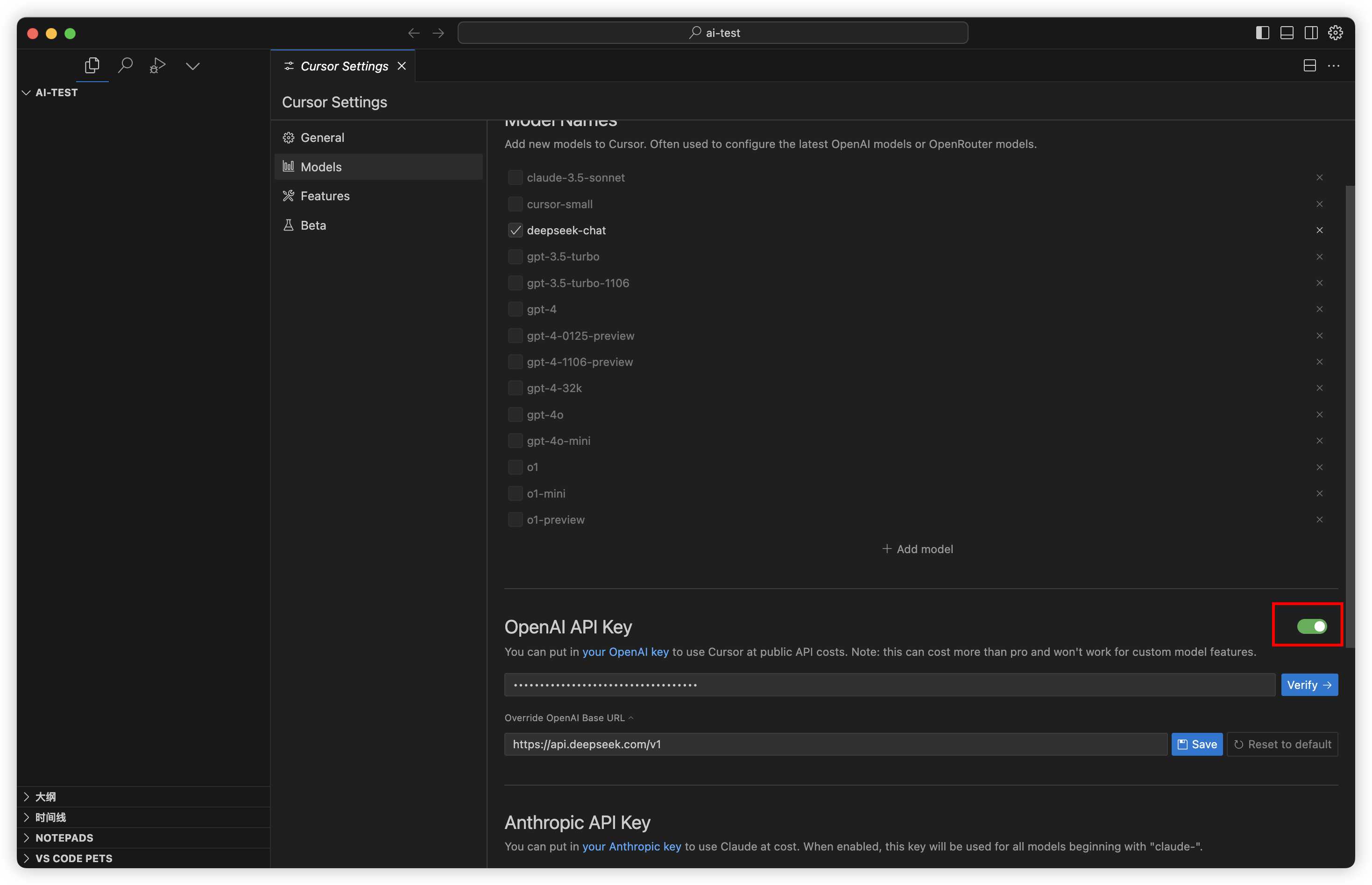Screen dimensions: 1372x885
Task: Select the Cursor Settings tab
Action: point(343,66)
